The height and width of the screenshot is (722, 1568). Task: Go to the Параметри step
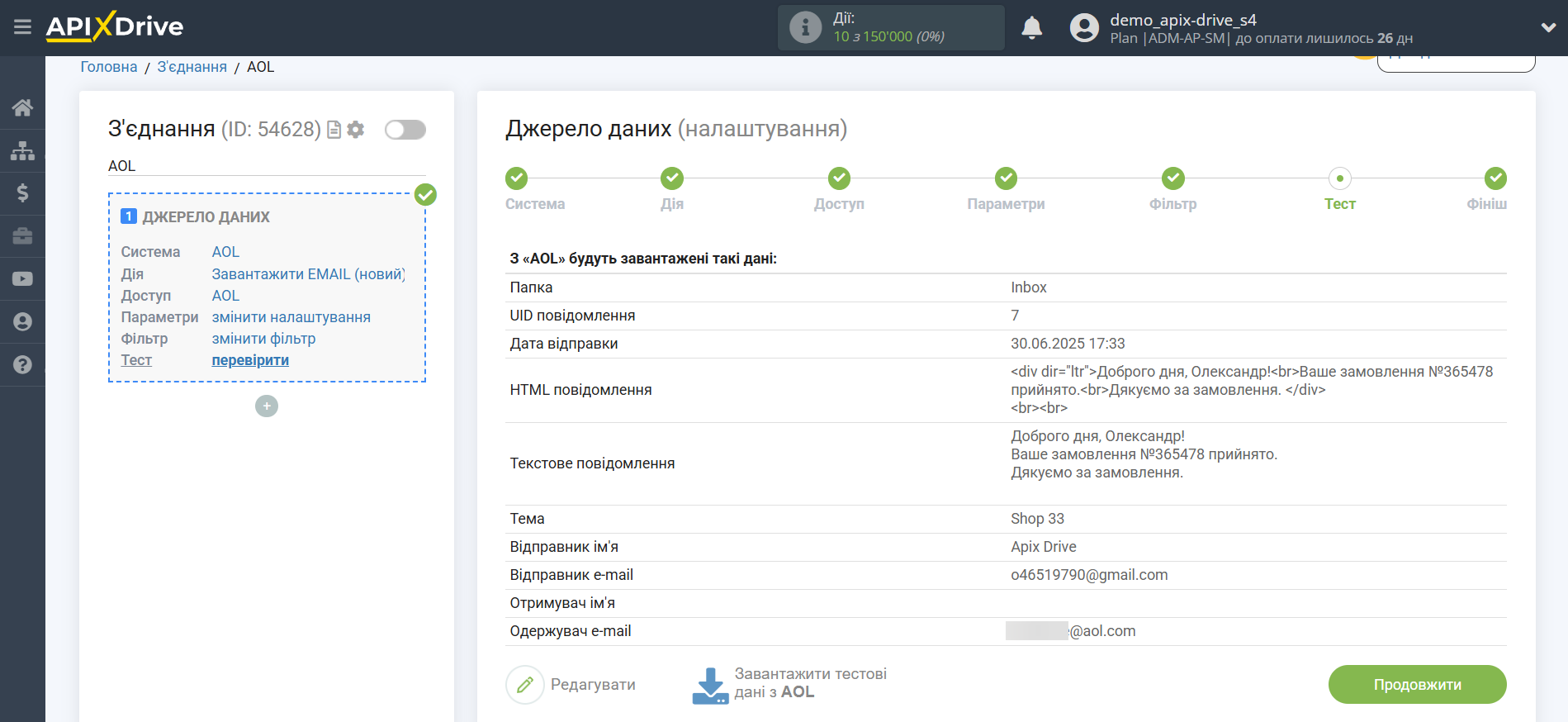1006,178
